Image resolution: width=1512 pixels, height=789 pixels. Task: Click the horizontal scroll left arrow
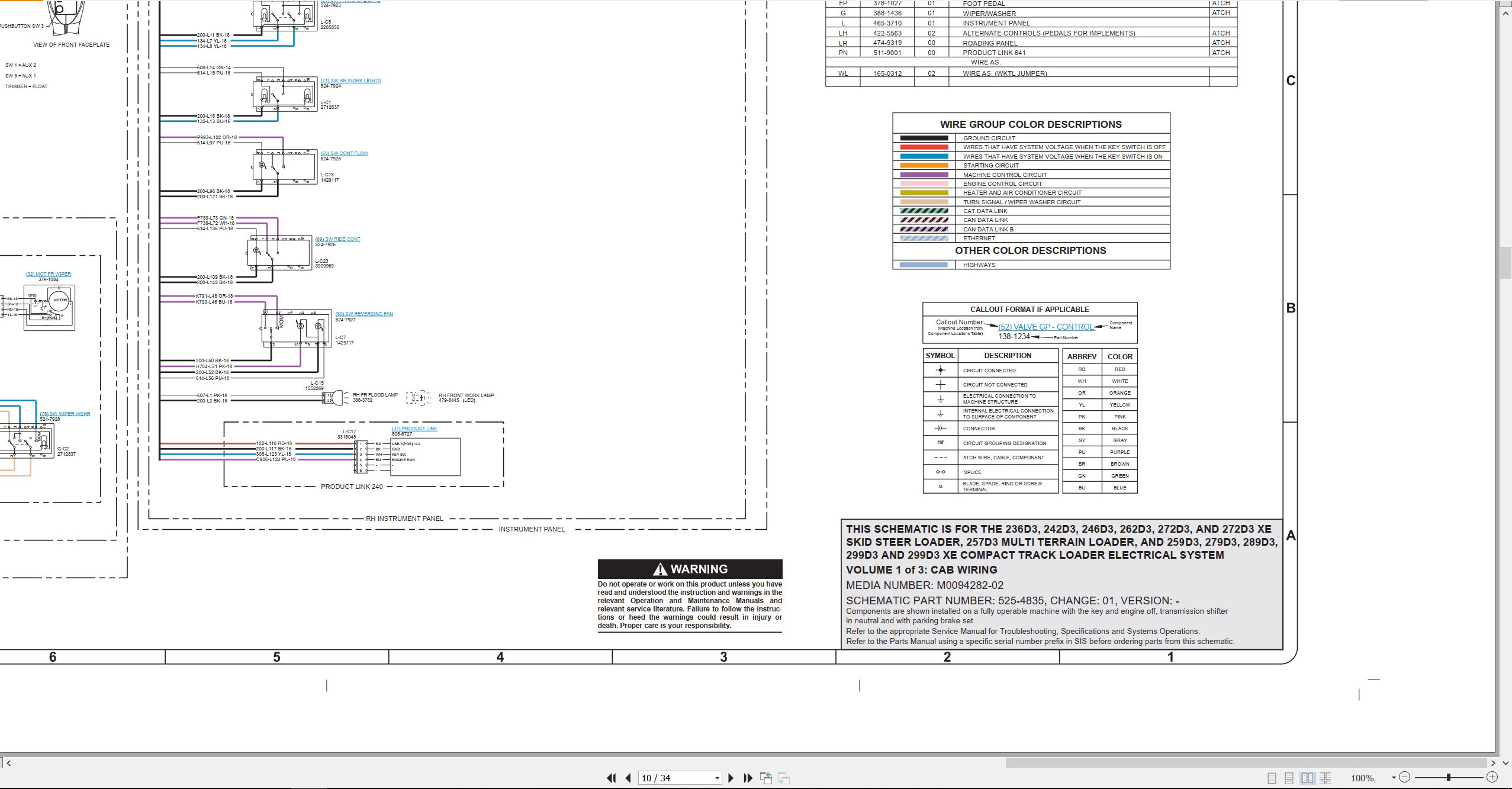tap(8, 763)
